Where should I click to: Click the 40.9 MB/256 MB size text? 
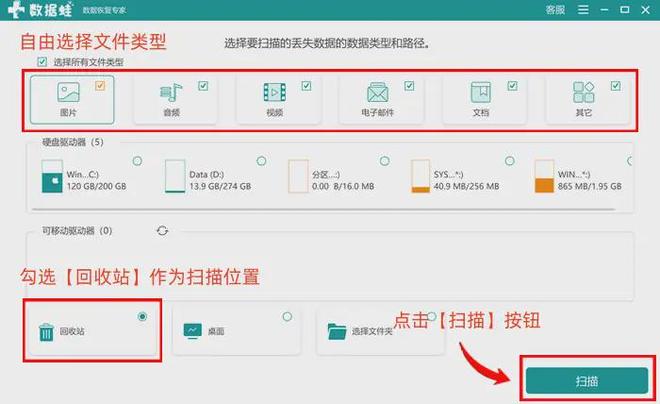tap(466, 186)
